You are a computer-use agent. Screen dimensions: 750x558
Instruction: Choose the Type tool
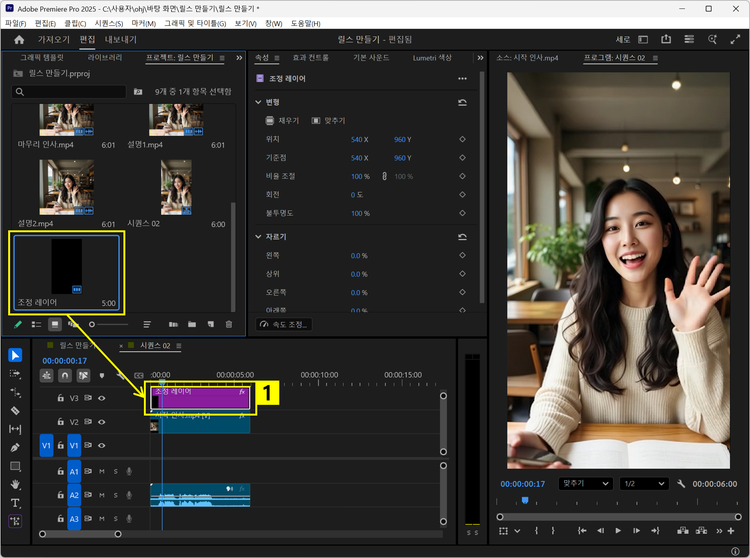tap(15, 503)
